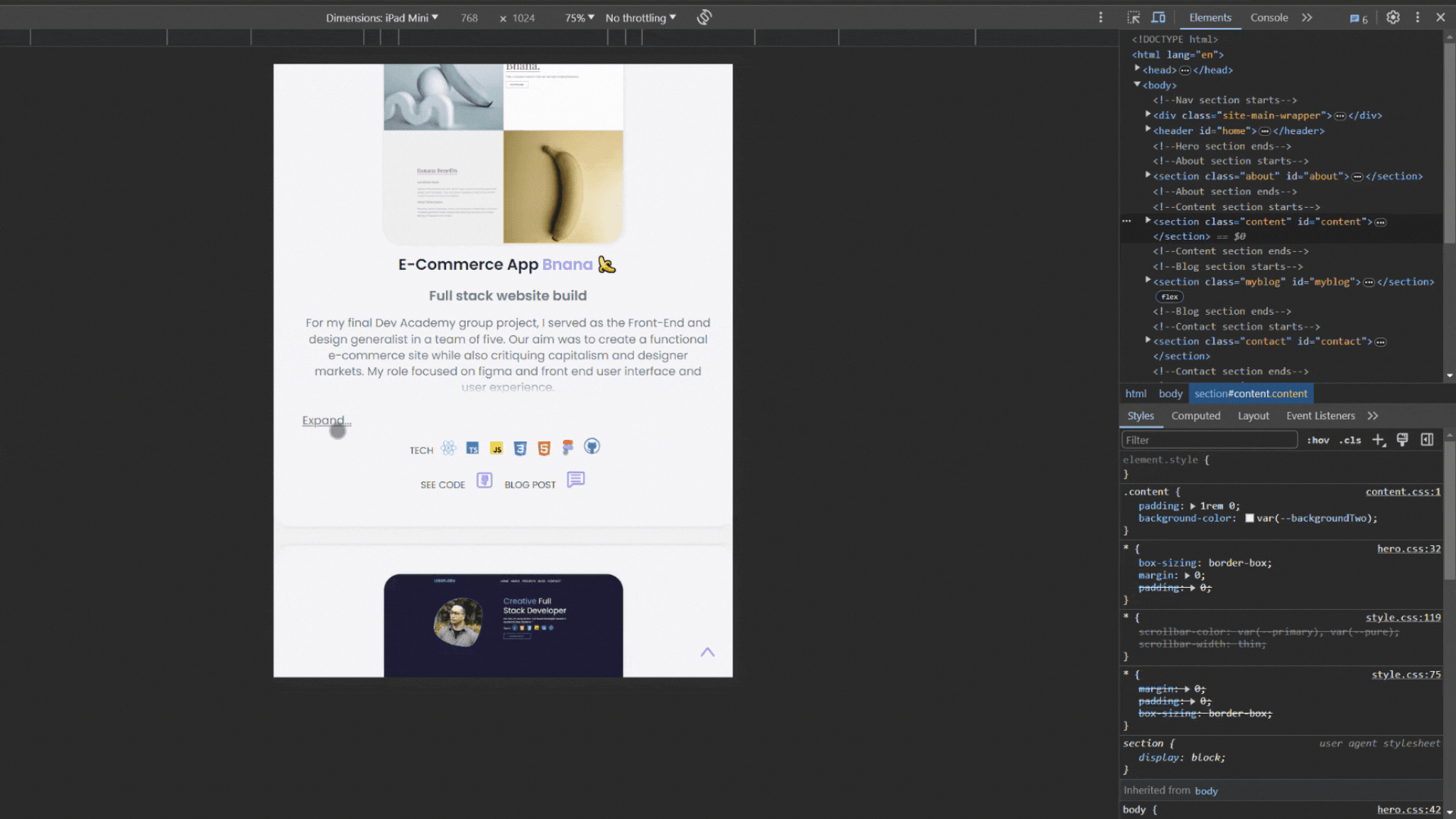Click the row actions ellipsis beside content section
The height and width of the screenshot is (819, 1456).
(x=1127, y=221)
